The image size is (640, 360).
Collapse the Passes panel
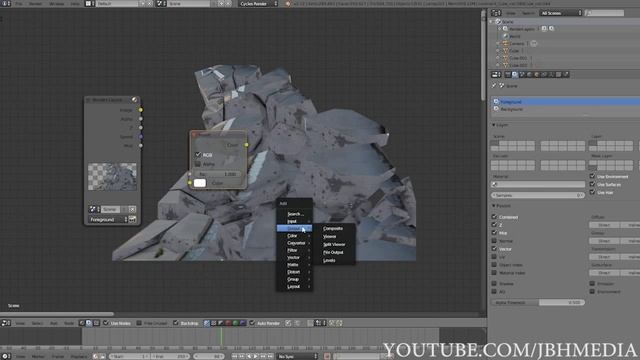pyautogui.click(x=493, y=206)
